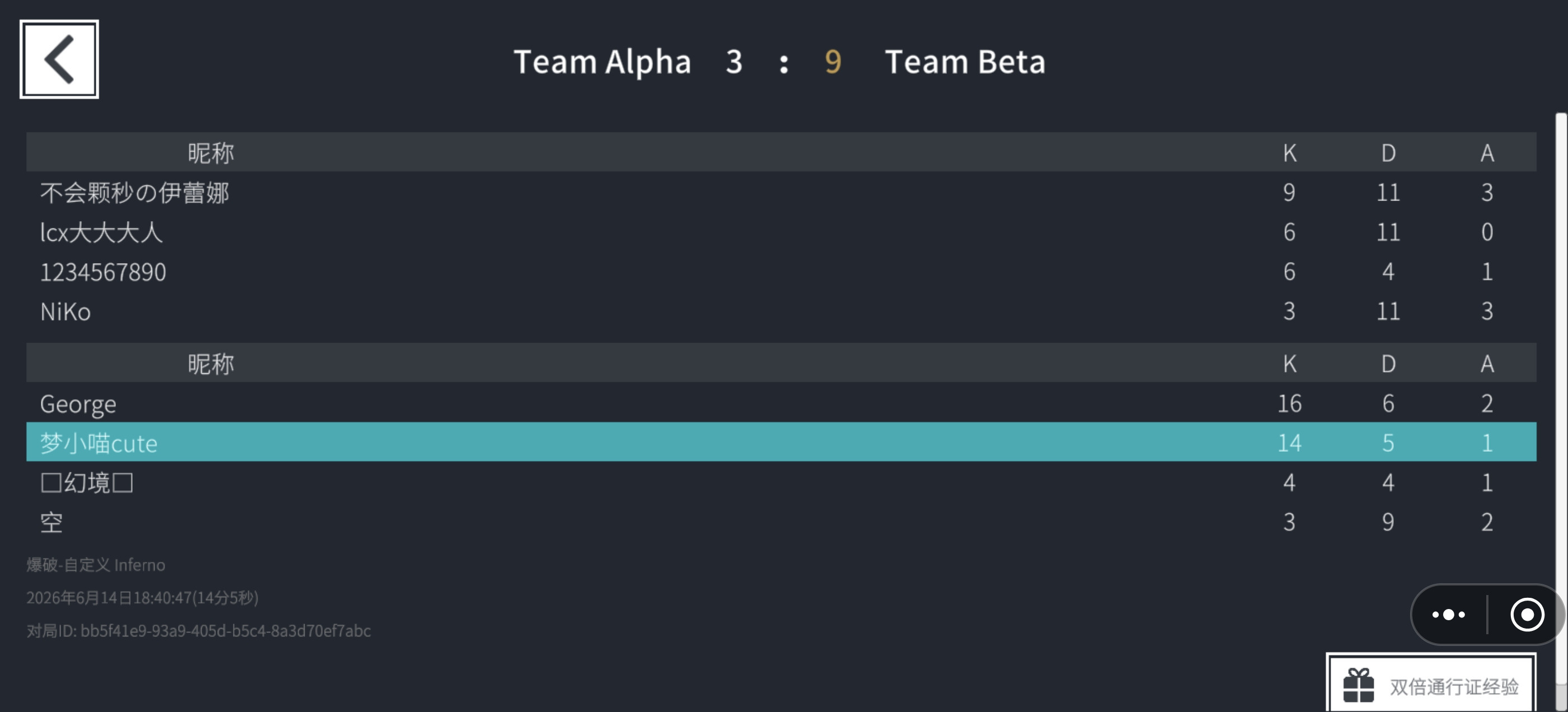The height and width of the screenshot is (712, 1568).
Task: Select player 1234567890 row
Action: (x=781, y=271)
